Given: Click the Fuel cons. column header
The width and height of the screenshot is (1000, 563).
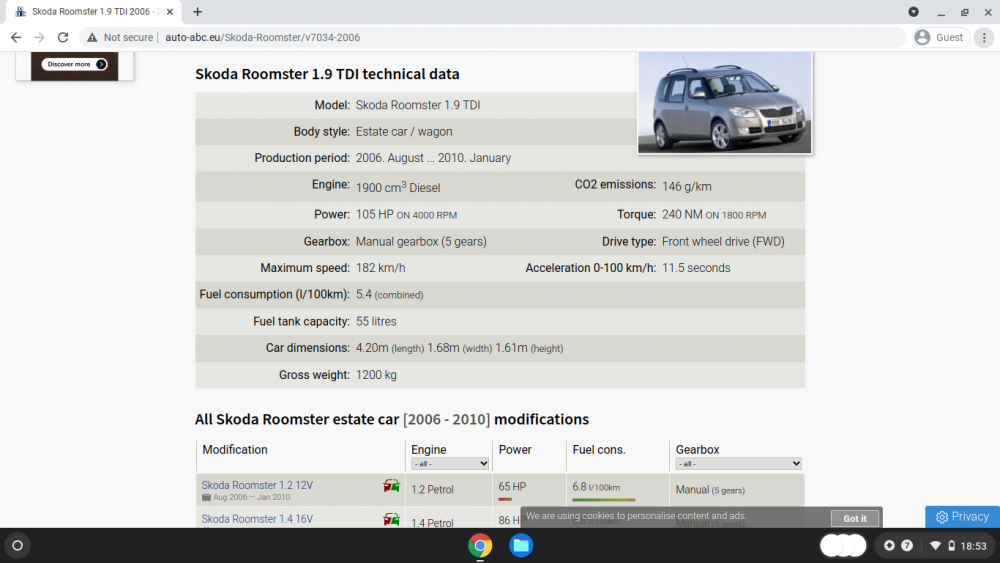Looking at the screenshot, I should 598,450.
